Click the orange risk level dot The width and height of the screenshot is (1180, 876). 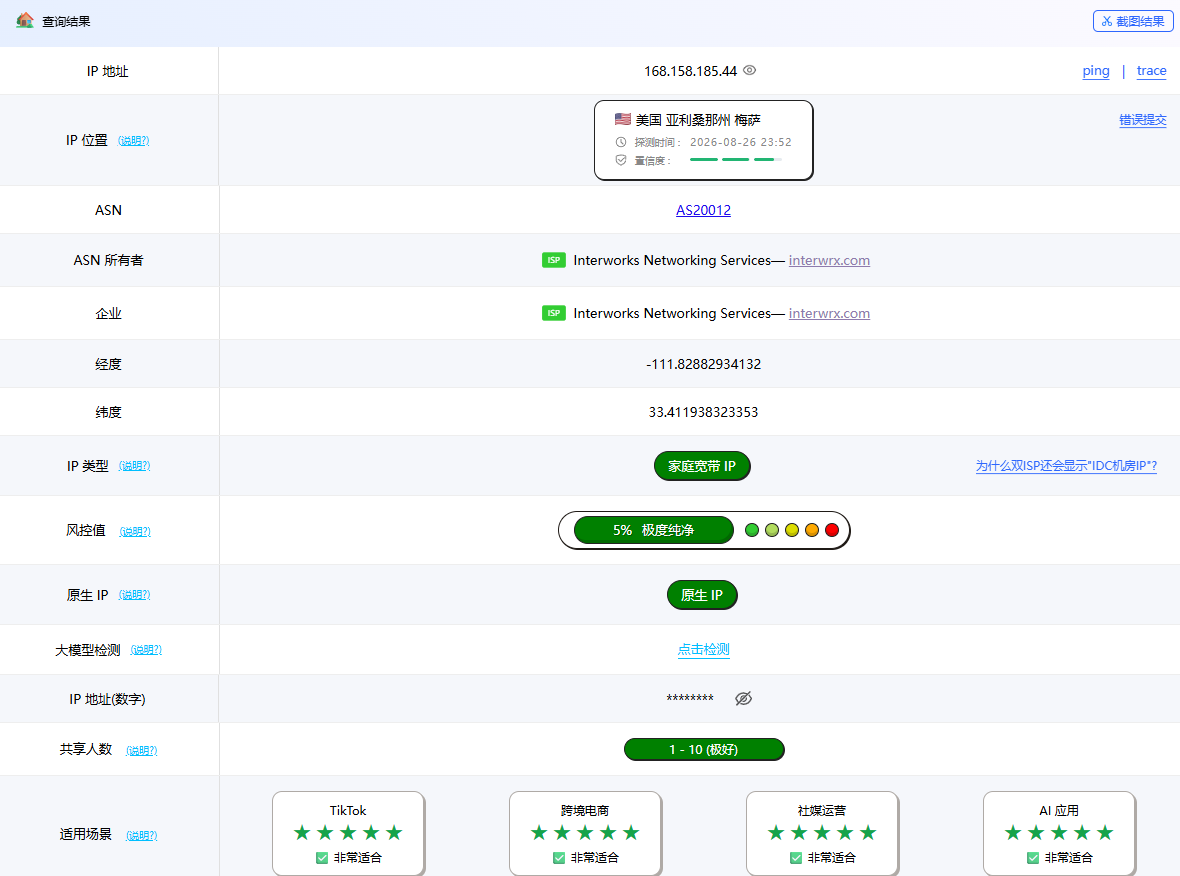point(812,530)
